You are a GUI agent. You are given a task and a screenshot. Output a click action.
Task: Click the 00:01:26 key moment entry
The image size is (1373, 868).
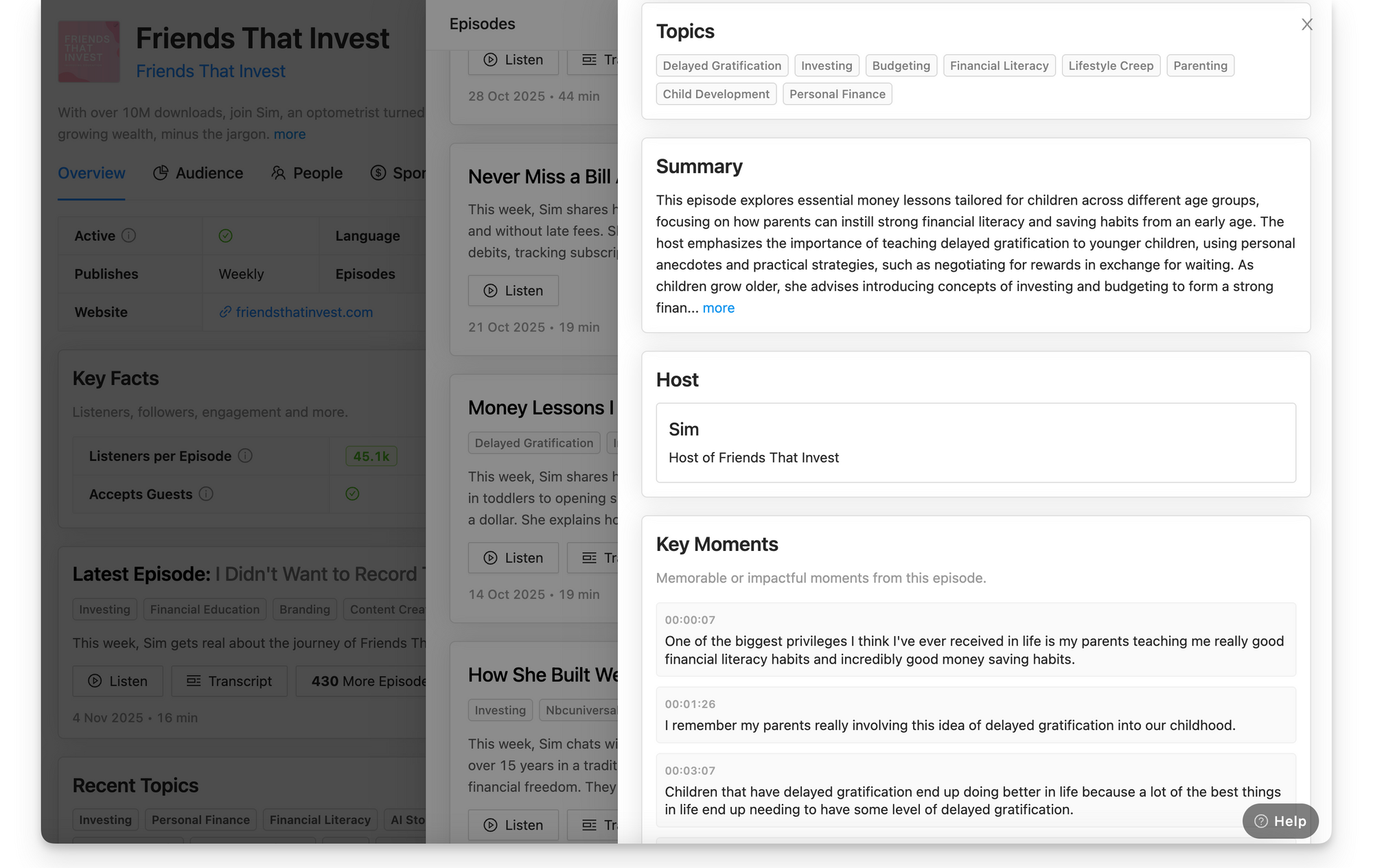975,715
